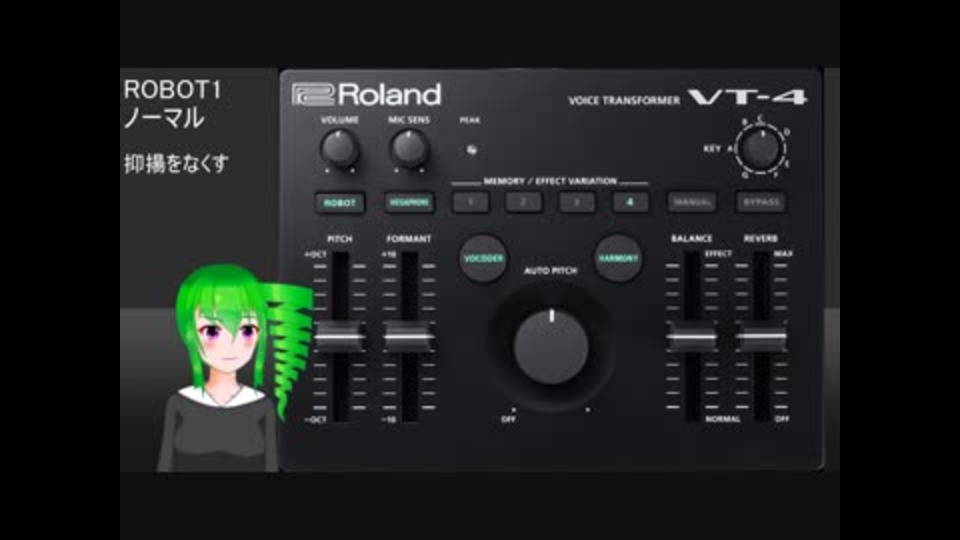Click the PITCH slider handle
The height and width of the screenshot is (540, 960).
click(340, 337)
